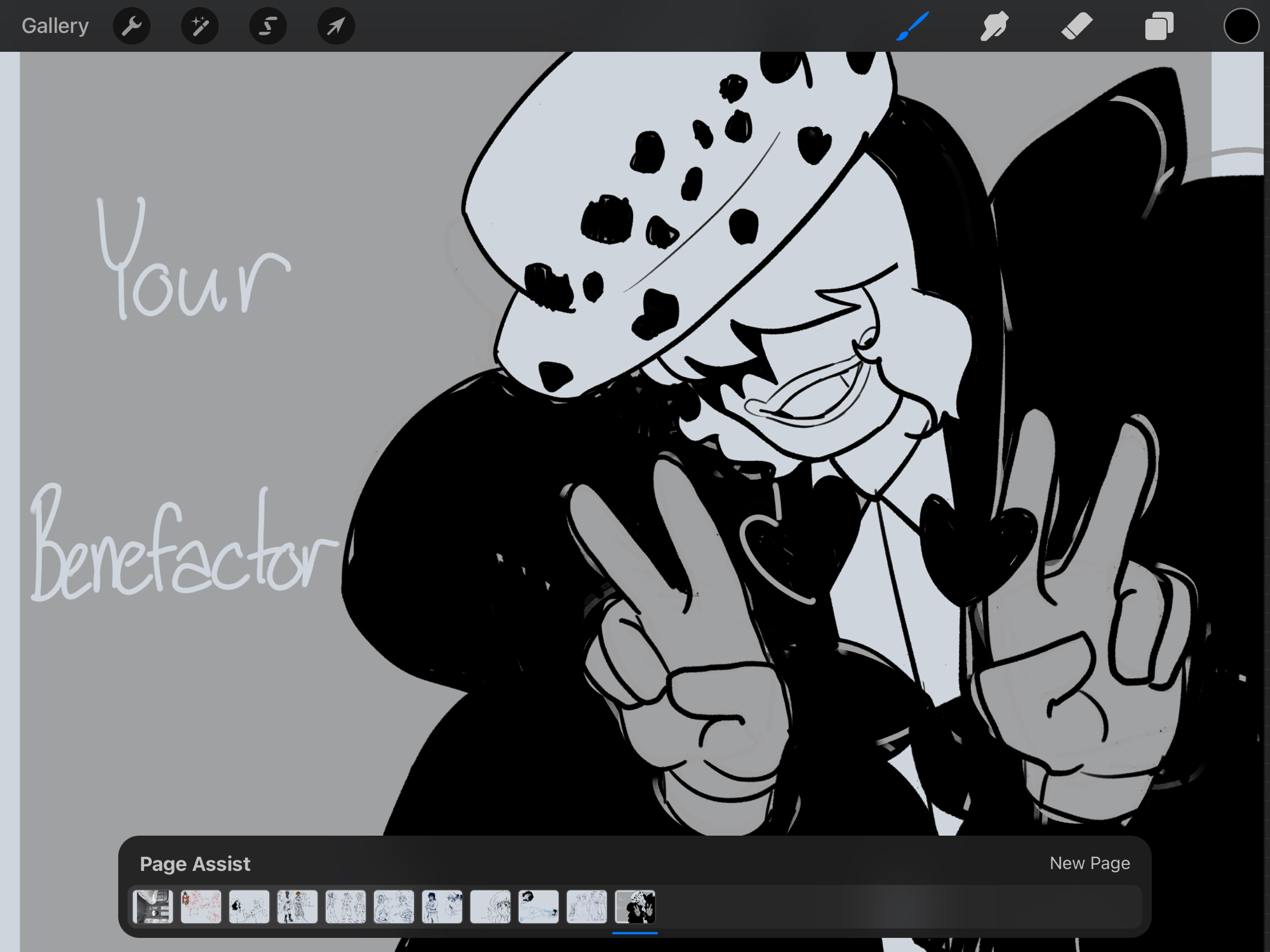The width and height of the screenshot is (1270, 952).
Task: Return to the Gallery
Action: coord(55,26)
